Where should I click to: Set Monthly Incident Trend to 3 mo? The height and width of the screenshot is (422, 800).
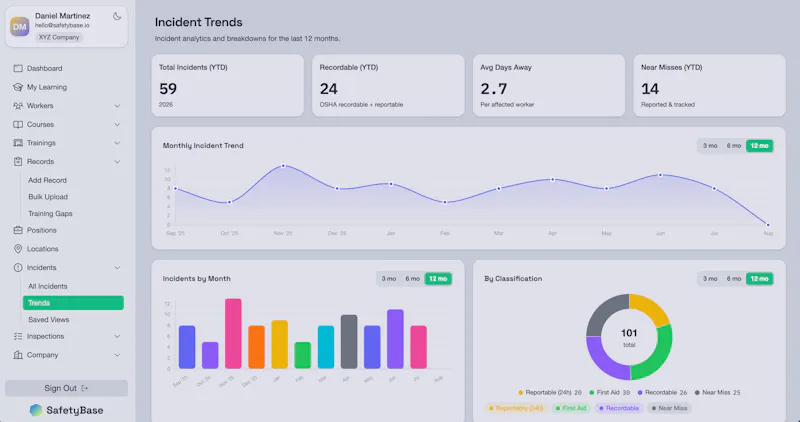pyautogui.click(x=710, y=146)
